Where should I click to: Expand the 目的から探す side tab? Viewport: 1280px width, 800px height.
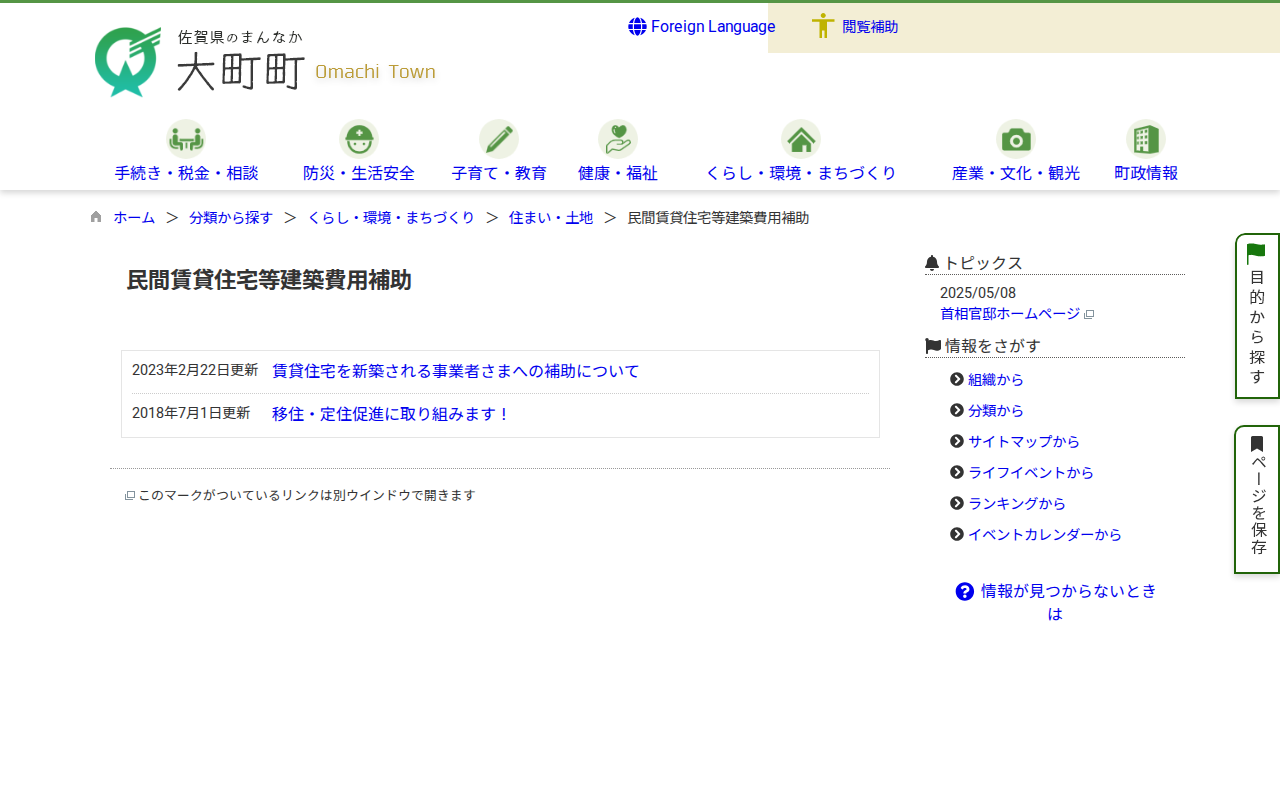pos(1257,316)
